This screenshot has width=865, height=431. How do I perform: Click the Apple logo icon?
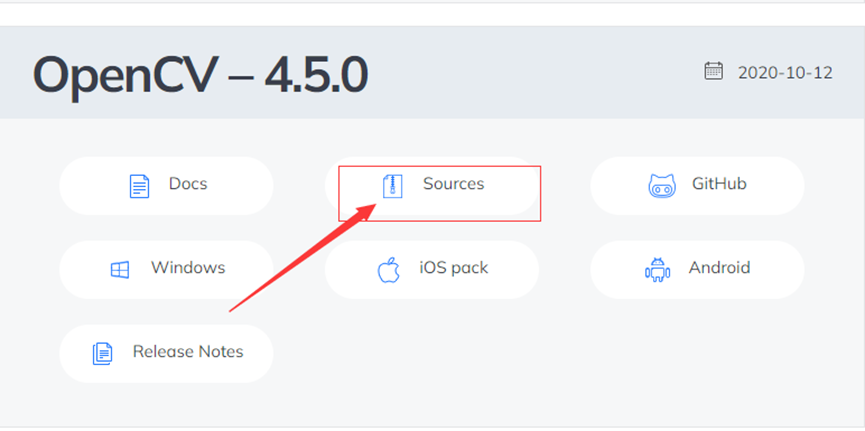tap(388, 270)
